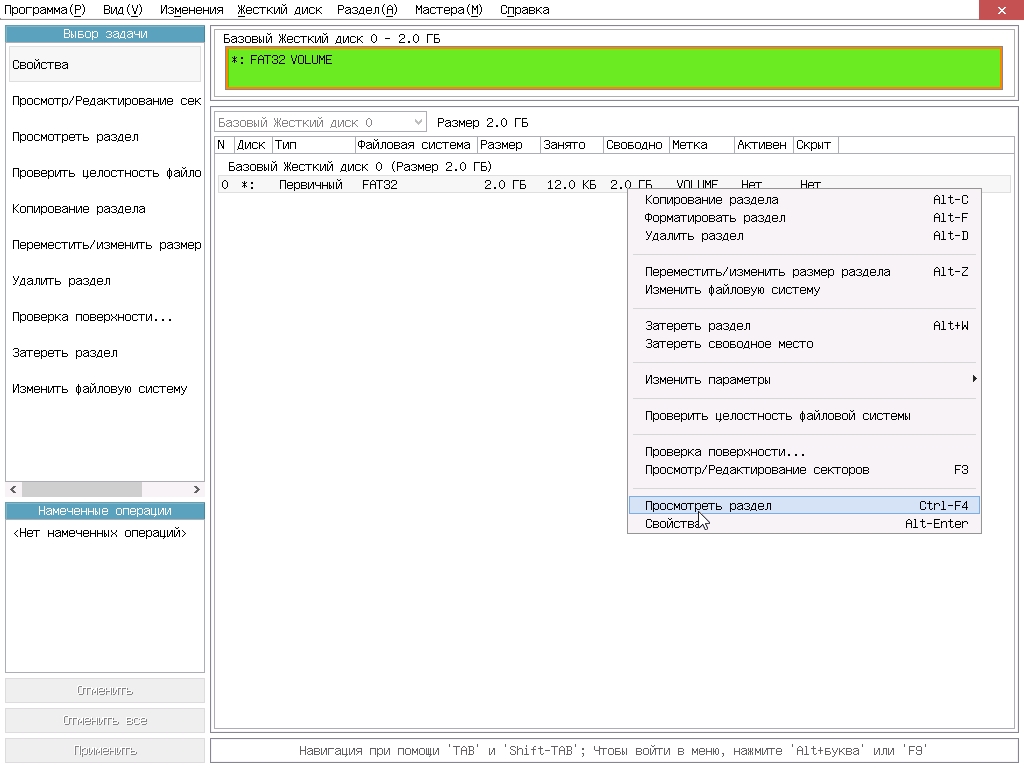Open the Мастера menu
Screen dimensions: 1024x768
tap(448, 10)
